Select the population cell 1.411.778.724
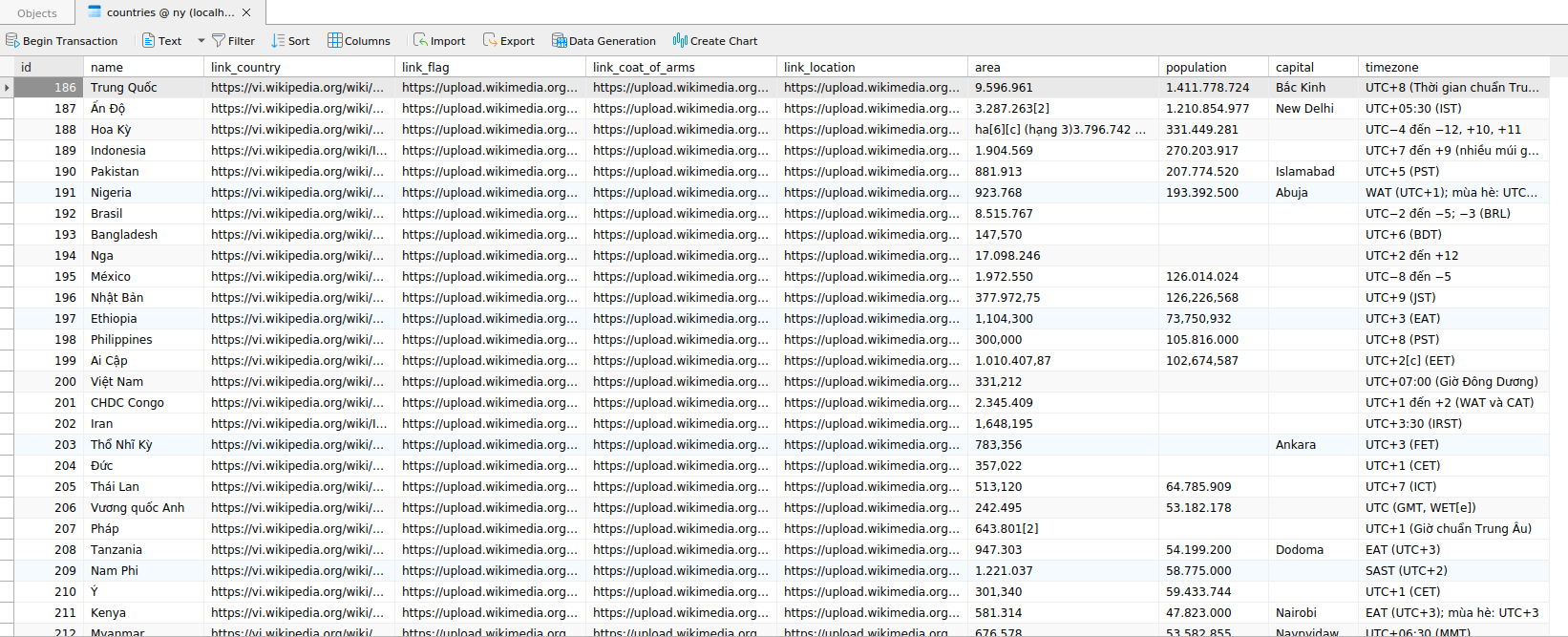Image resolution: width=1568 pixels, height=637 pixels. (1214, 87)
